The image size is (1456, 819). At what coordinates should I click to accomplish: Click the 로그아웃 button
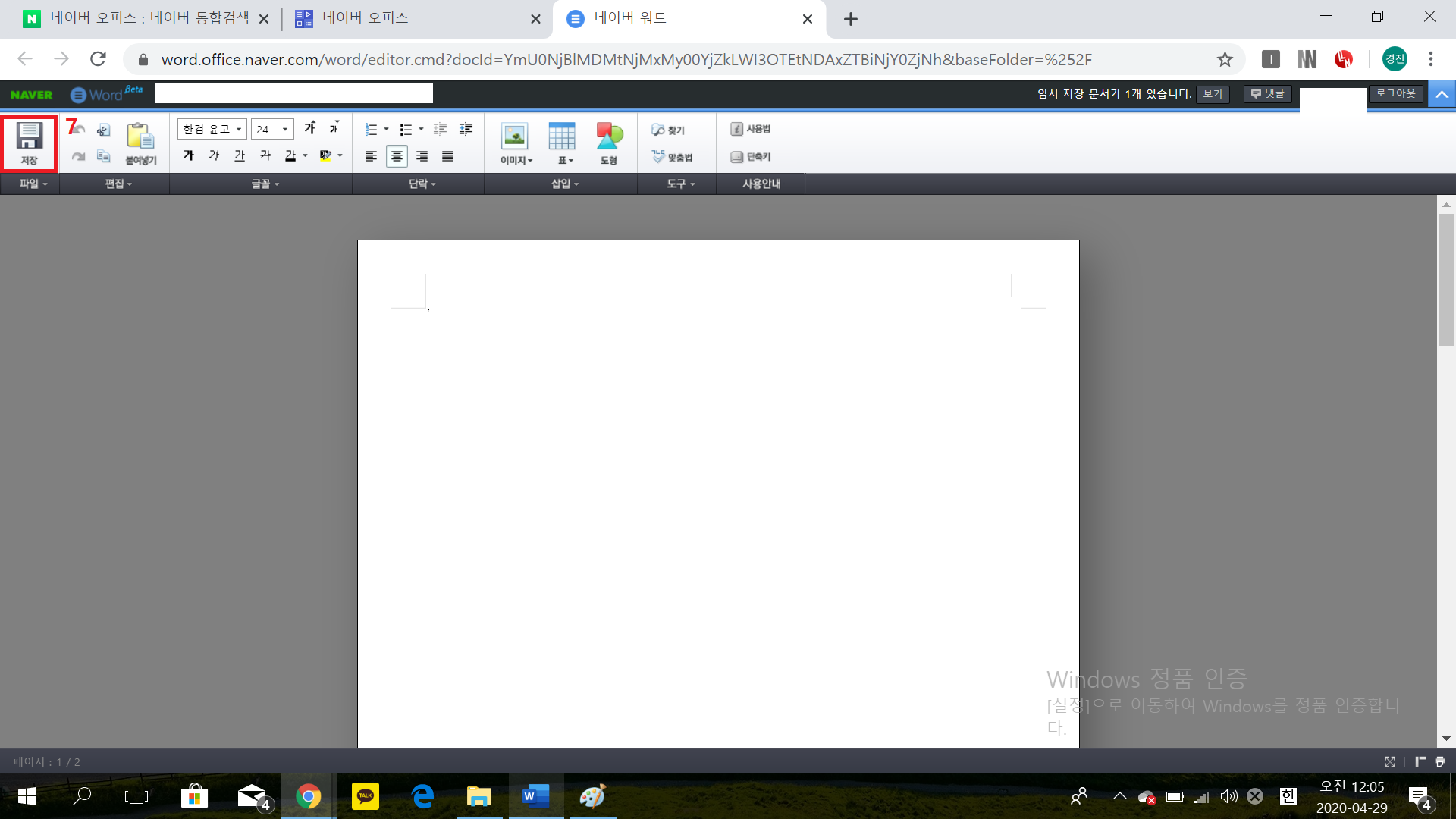pyautogui.click(x=1395, y=93)
